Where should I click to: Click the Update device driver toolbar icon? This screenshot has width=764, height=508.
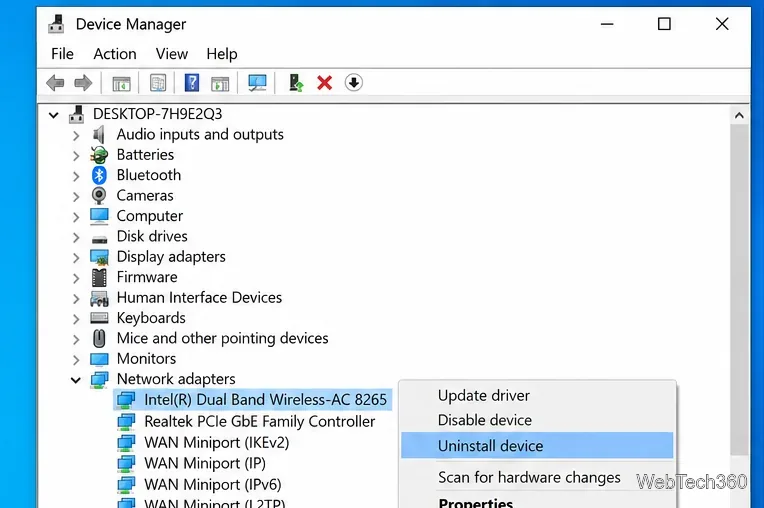pyautogui.click(x=296, y=83)
